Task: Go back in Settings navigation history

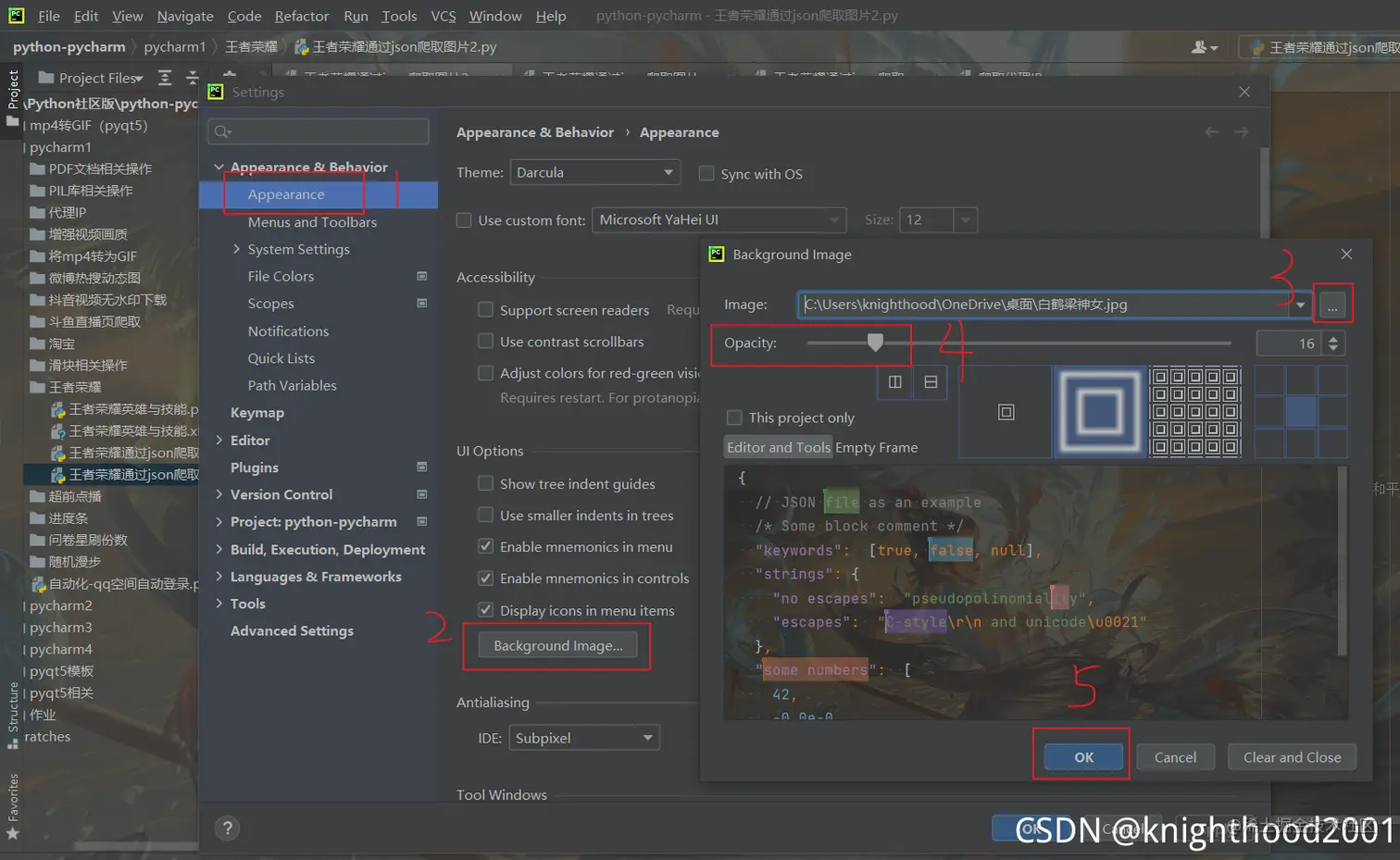Action: pyautogui.click(x=1211, y=132)
